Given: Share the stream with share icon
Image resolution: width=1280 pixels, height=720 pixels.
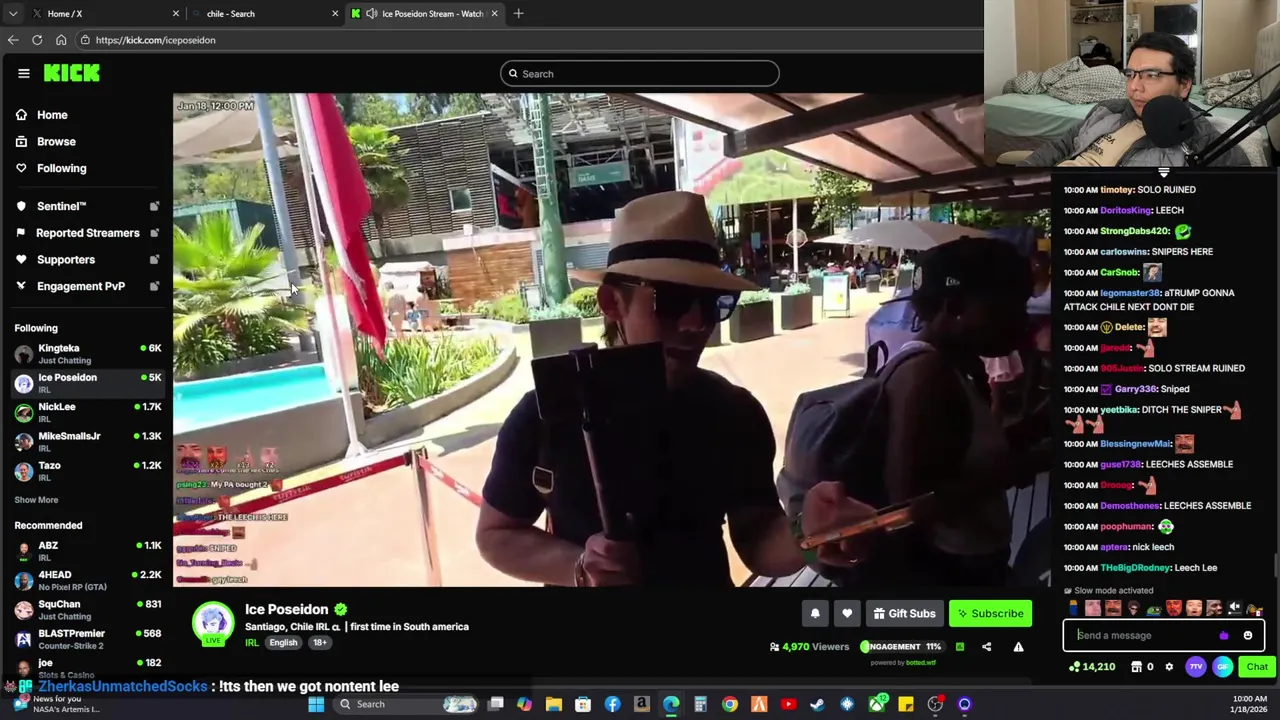Looking at the screenshot, I should pyautogui.click(x=986, y=647).
